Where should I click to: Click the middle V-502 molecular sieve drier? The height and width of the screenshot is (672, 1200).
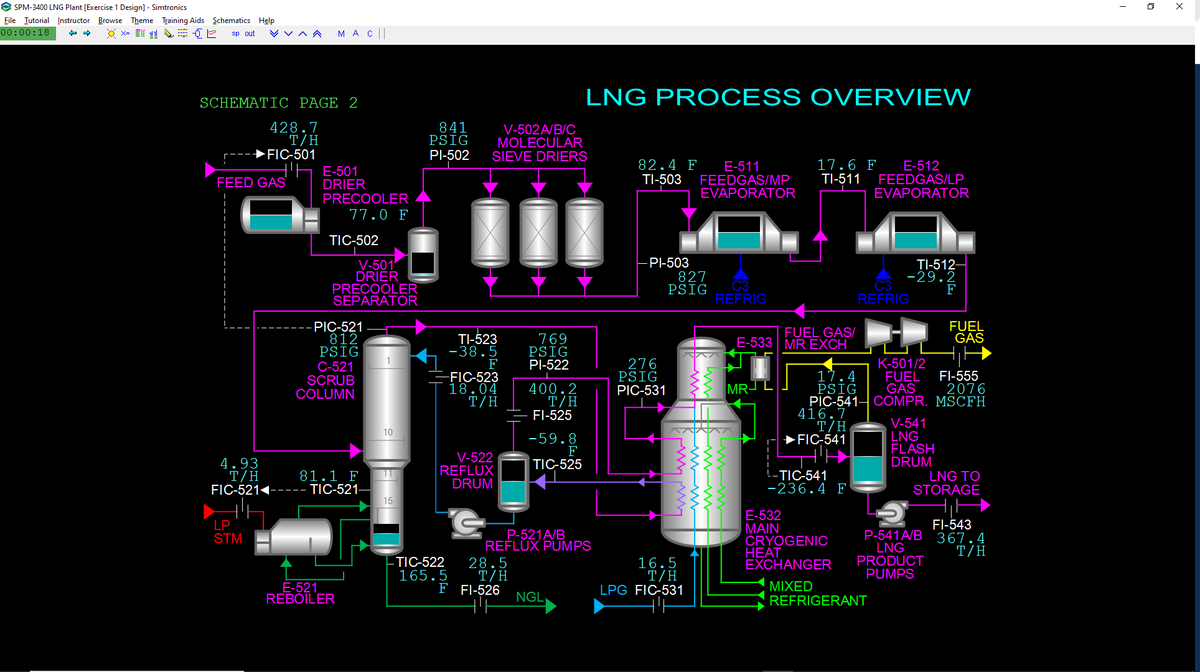(x=538, y=232)
